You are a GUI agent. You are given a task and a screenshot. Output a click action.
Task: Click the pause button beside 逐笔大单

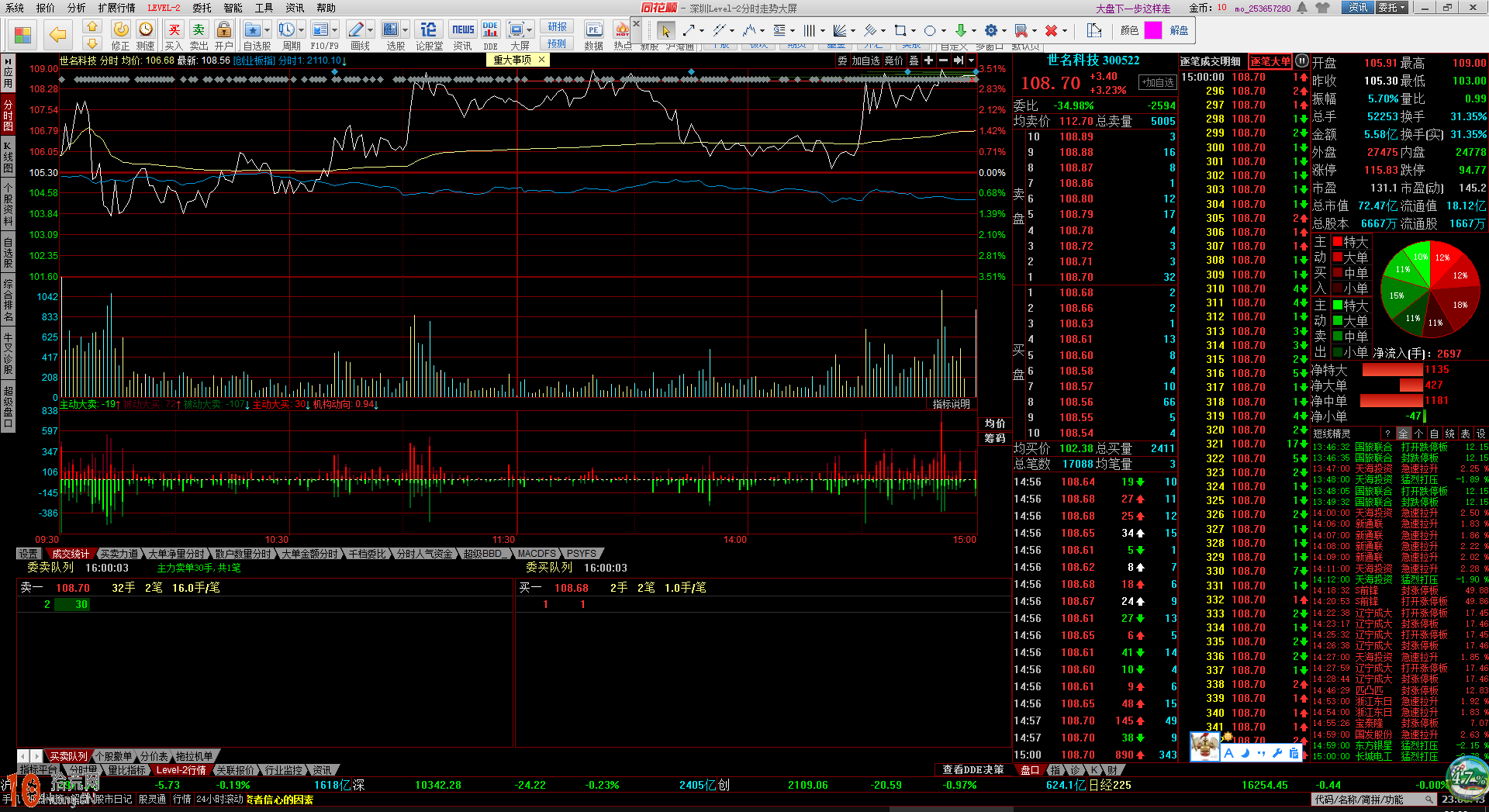click(x=1302, y=61)
